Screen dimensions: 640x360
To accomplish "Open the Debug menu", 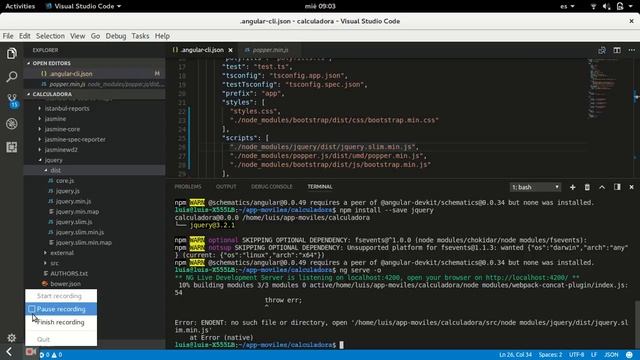I will click(x=116, y=36).
